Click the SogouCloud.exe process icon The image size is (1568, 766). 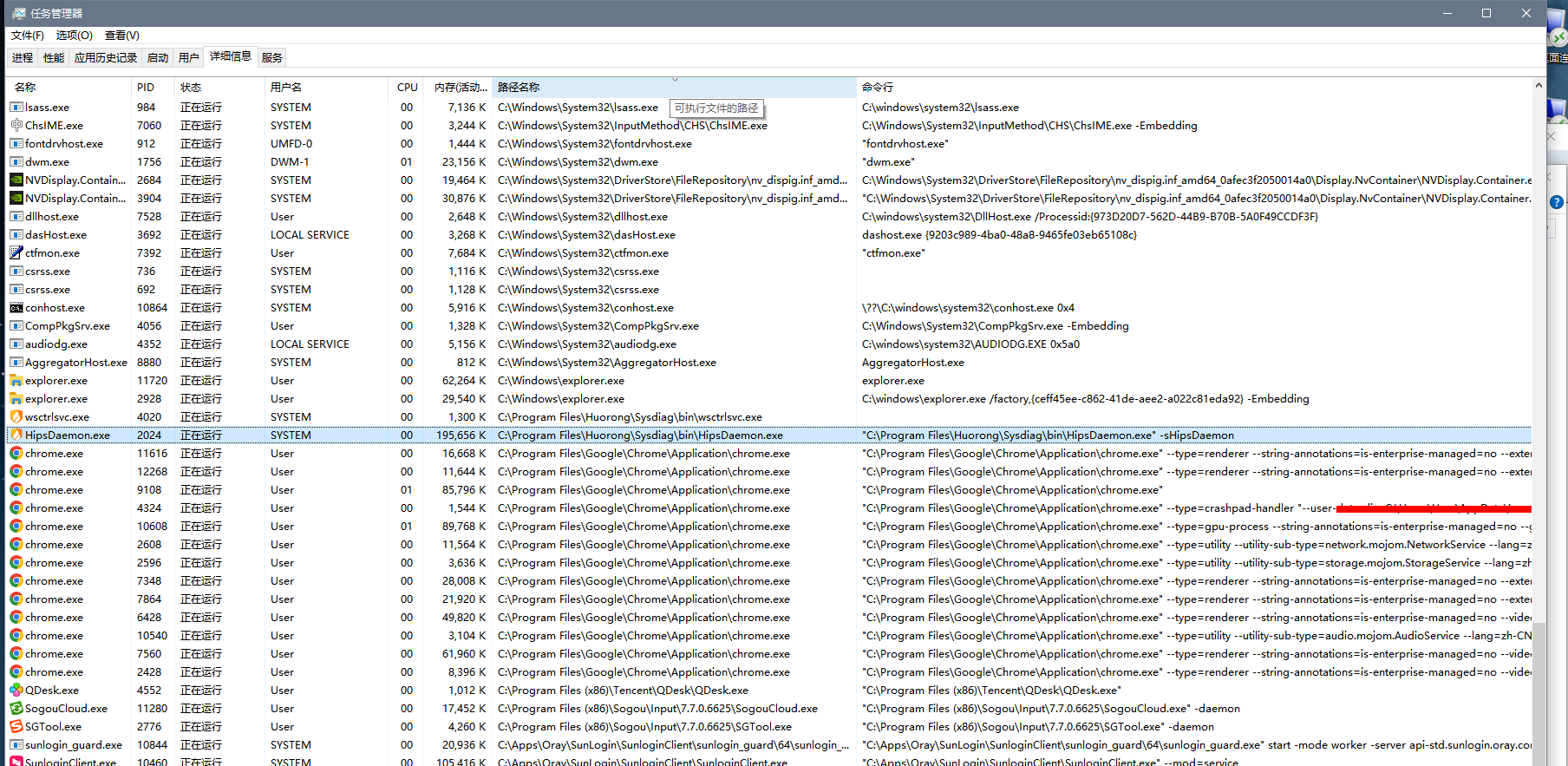coord(16,709)
